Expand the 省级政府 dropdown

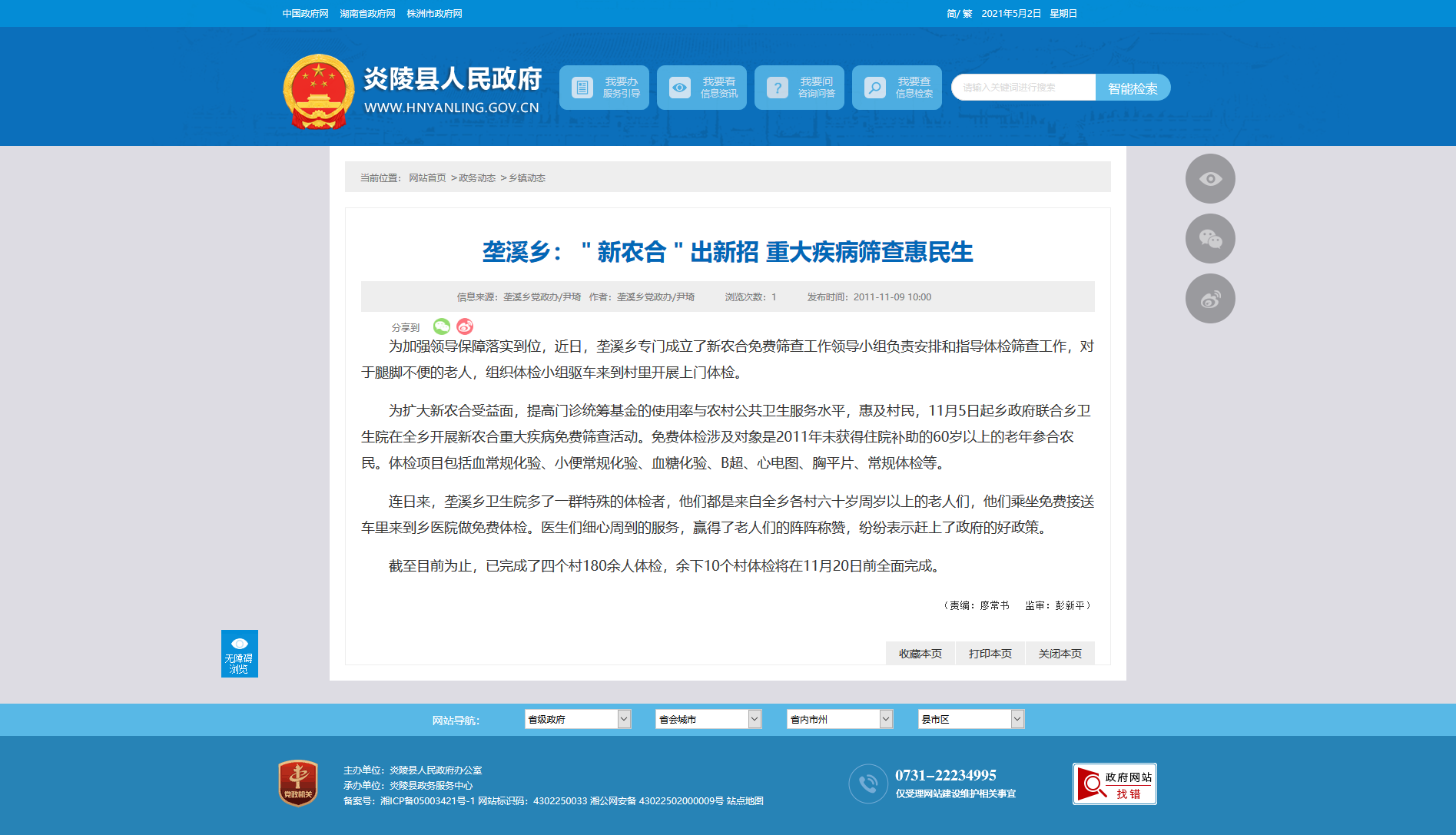[x=577, y=719]
